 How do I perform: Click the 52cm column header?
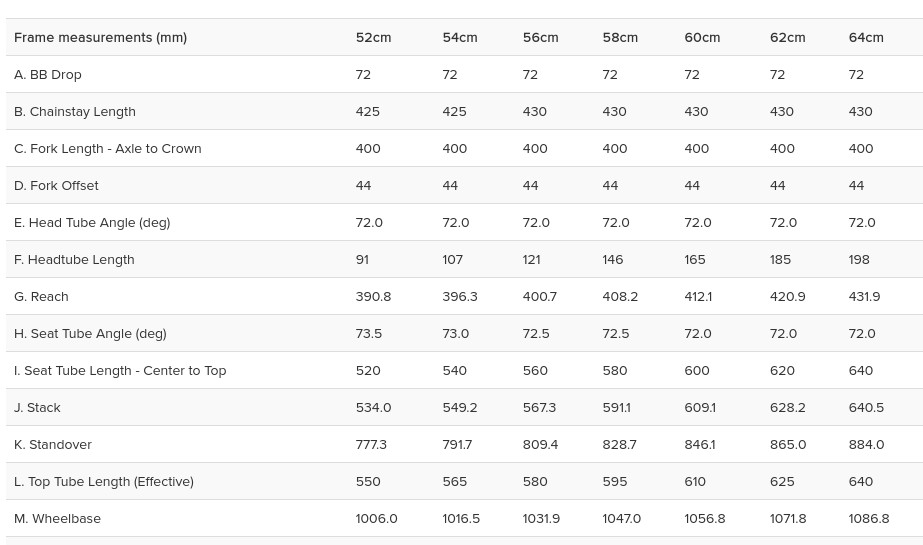(373, 38)
